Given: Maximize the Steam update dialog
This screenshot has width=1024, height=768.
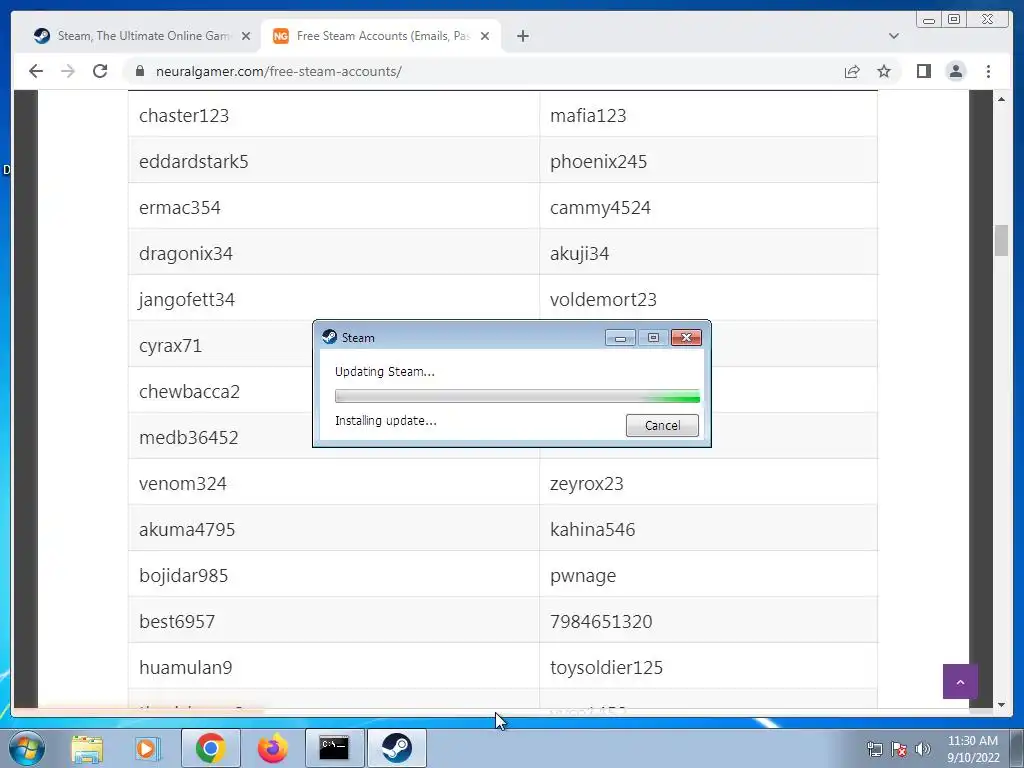Looking at the screenshot, I should pos(653,338).
